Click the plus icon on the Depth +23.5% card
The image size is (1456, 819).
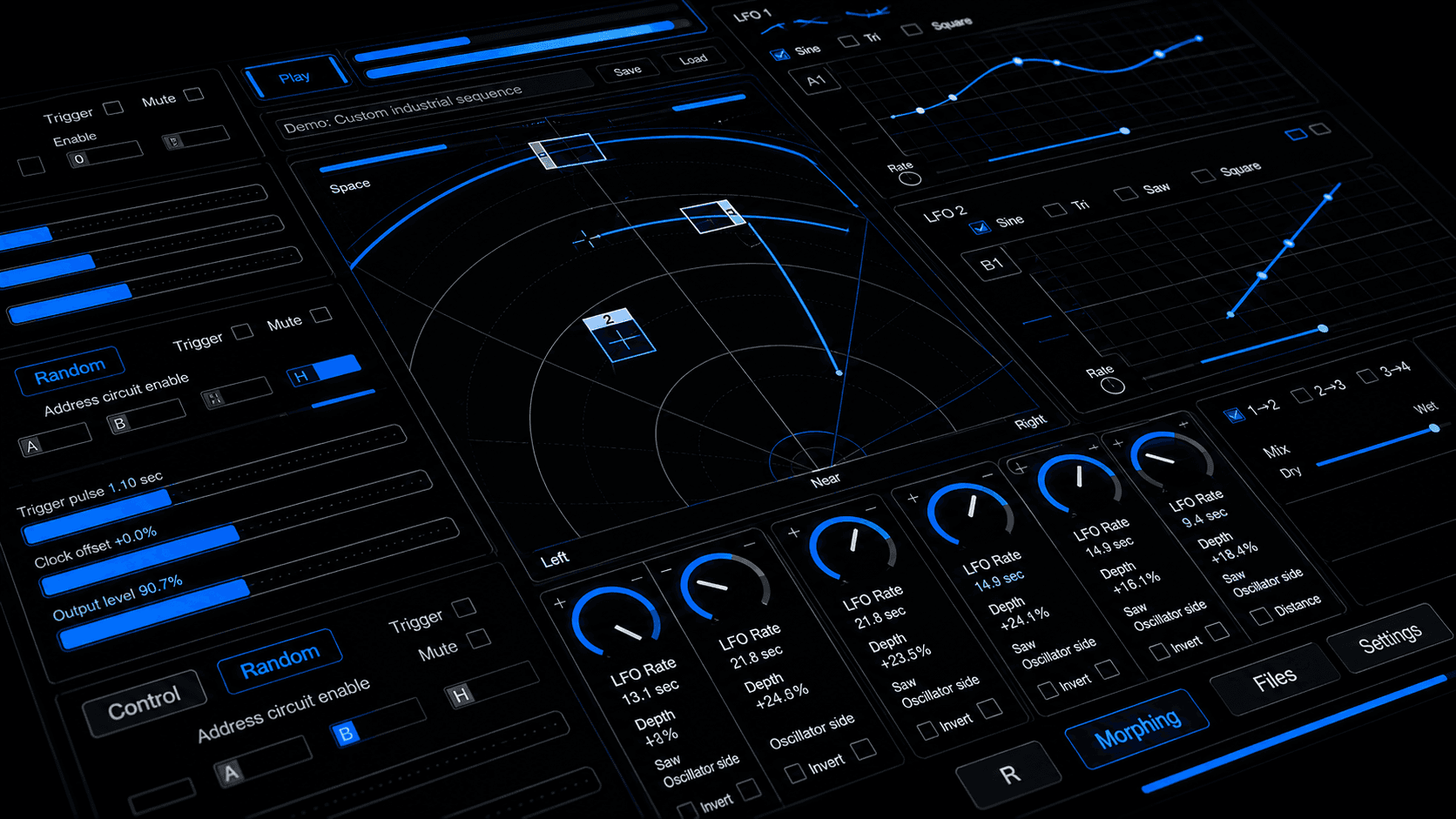click(x=793, y=532)
